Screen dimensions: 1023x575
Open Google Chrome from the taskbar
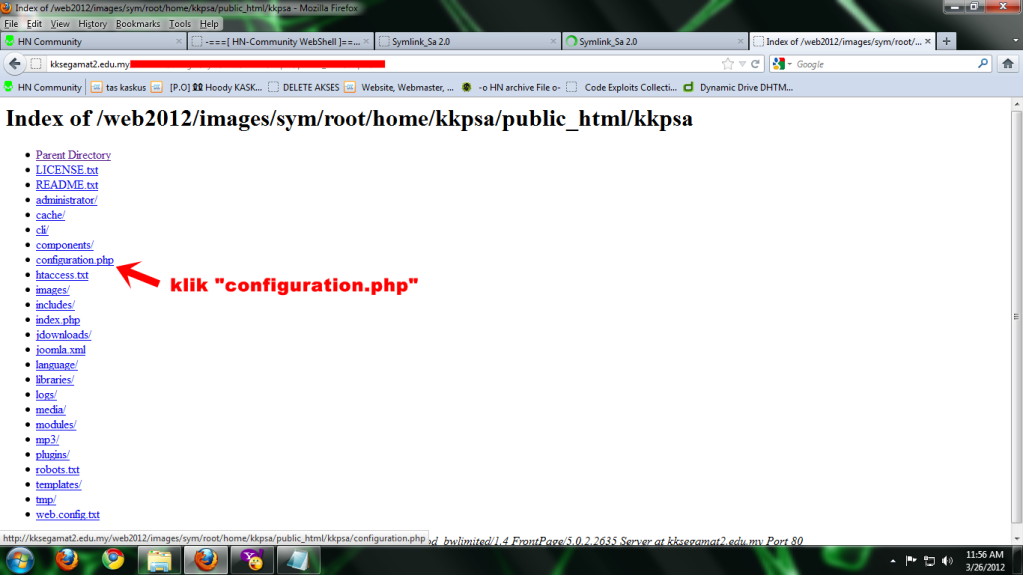click(x=113, y=559)
